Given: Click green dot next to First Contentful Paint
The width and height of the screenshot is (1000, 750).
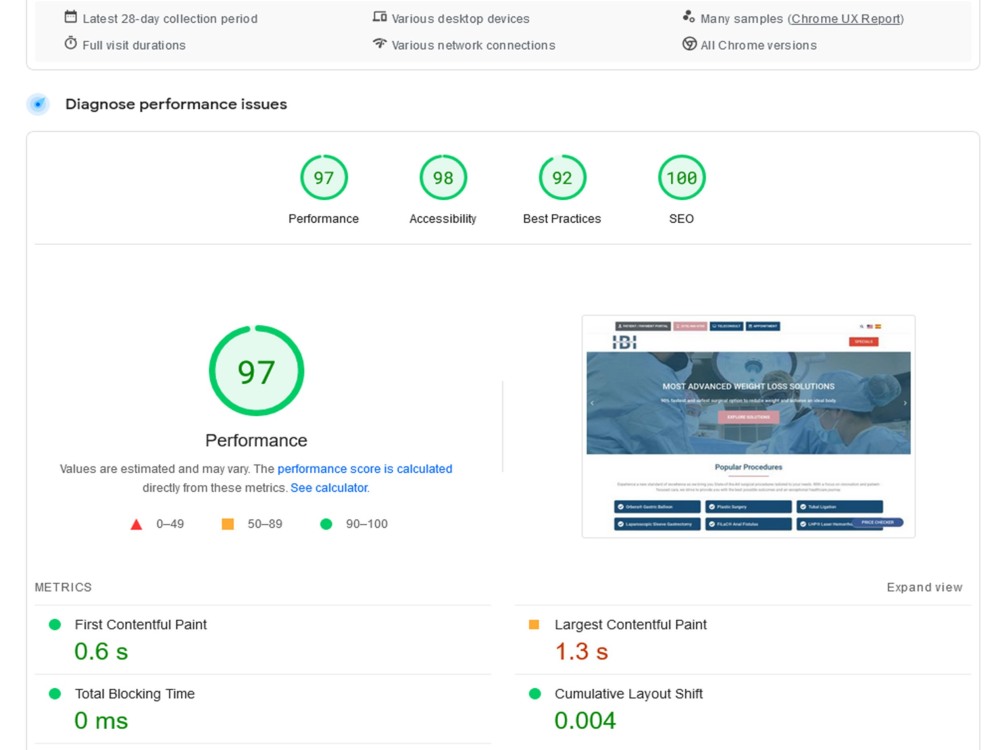Looking at the screenshot, I should point(55,624).
